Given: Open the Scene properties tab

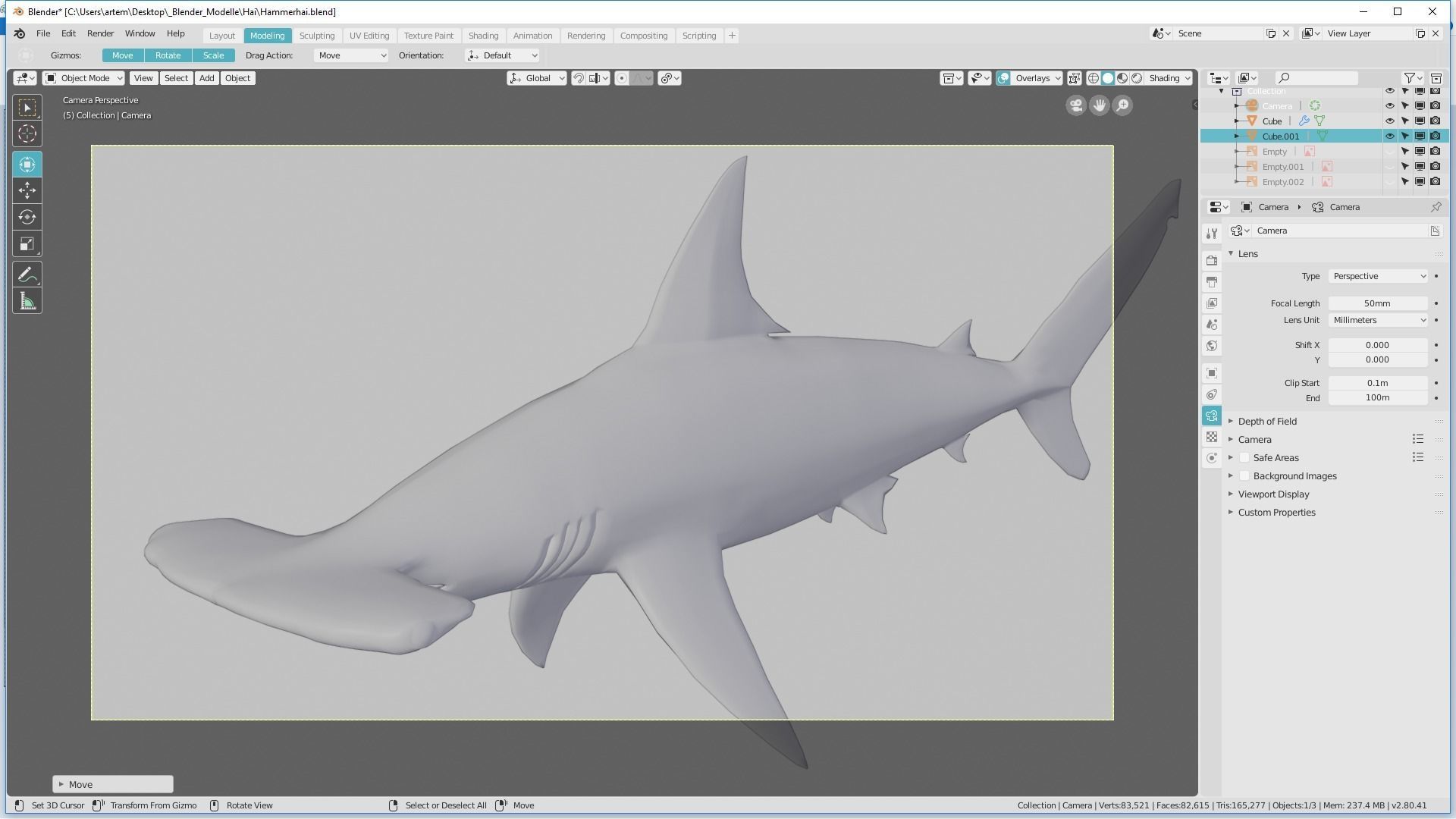Looking at the screenshot, I should tap(1212, 325).
